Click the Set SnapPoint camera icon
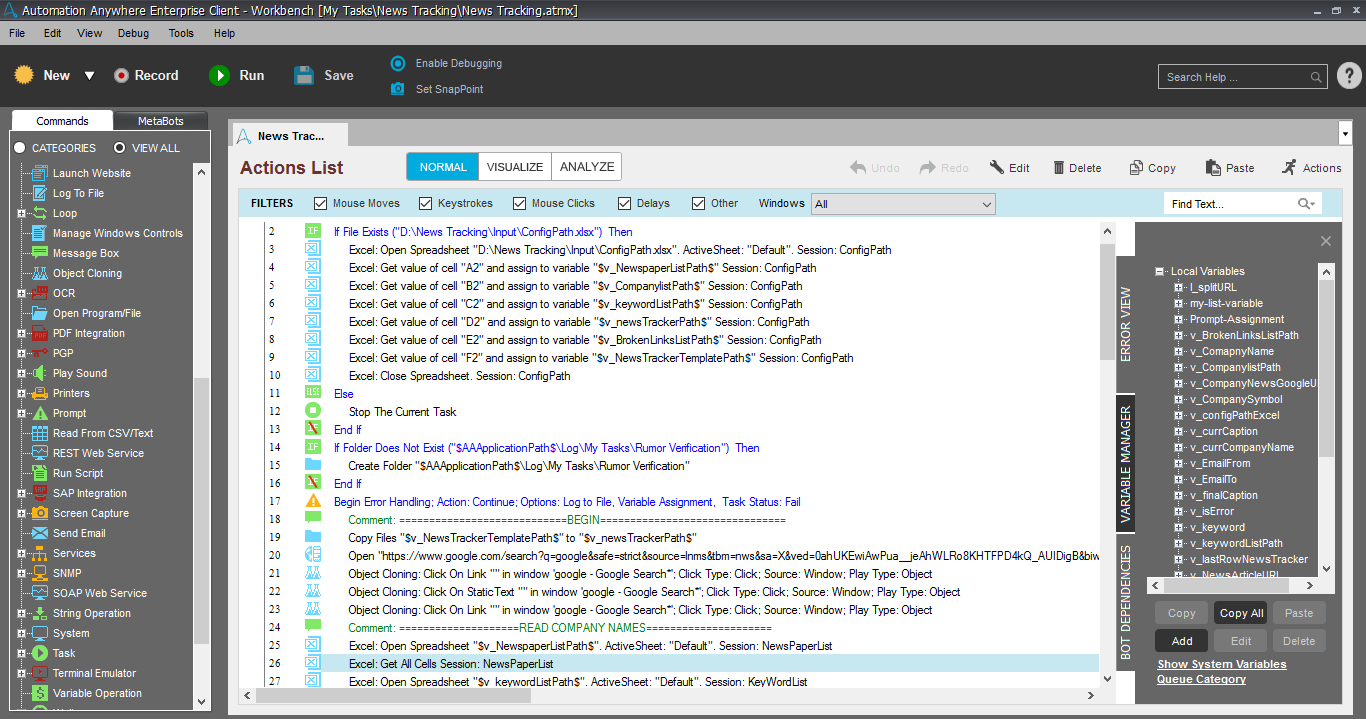Viewport: 1366px width, 719px height. (398, 89)
